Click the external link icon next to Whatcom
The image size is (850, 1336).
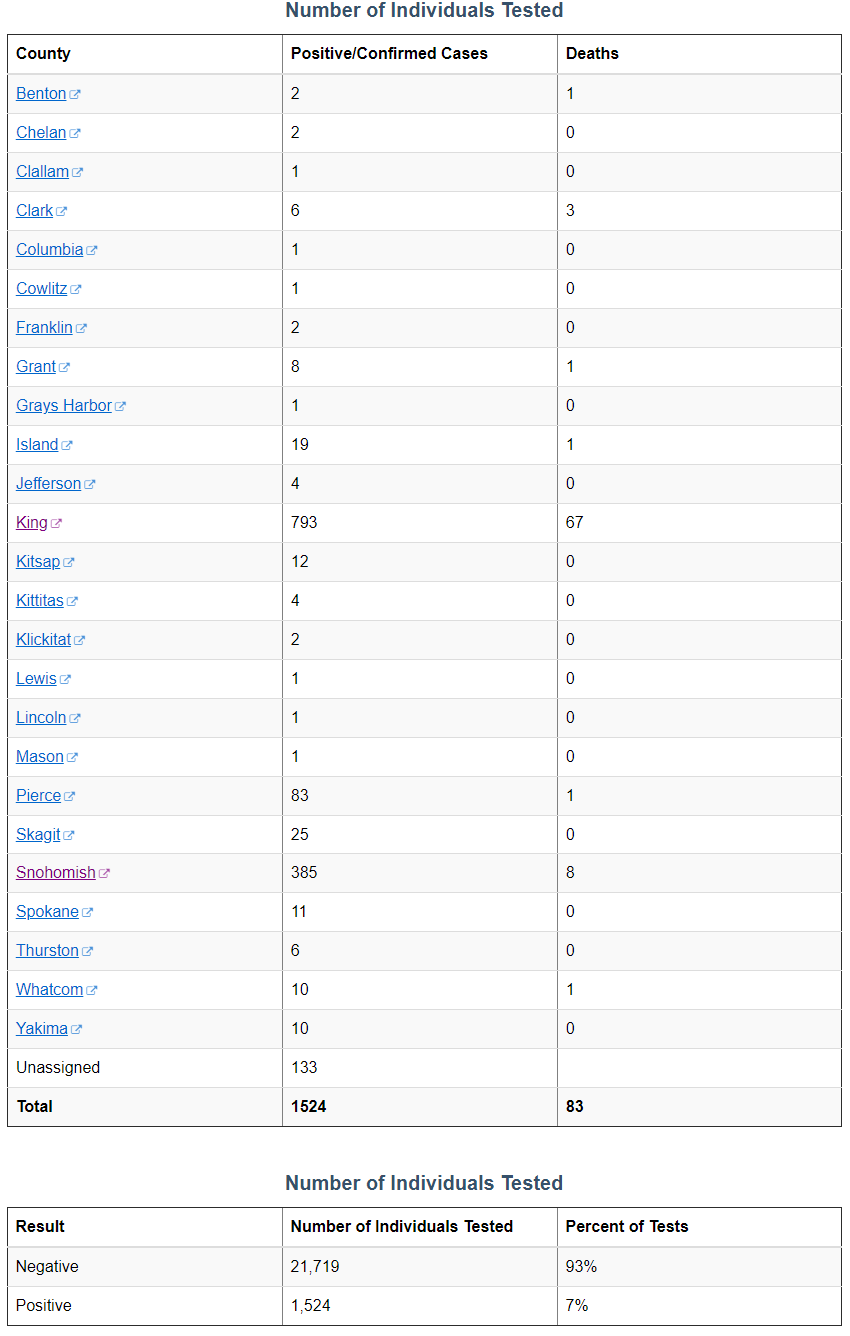tap(91, 989)
